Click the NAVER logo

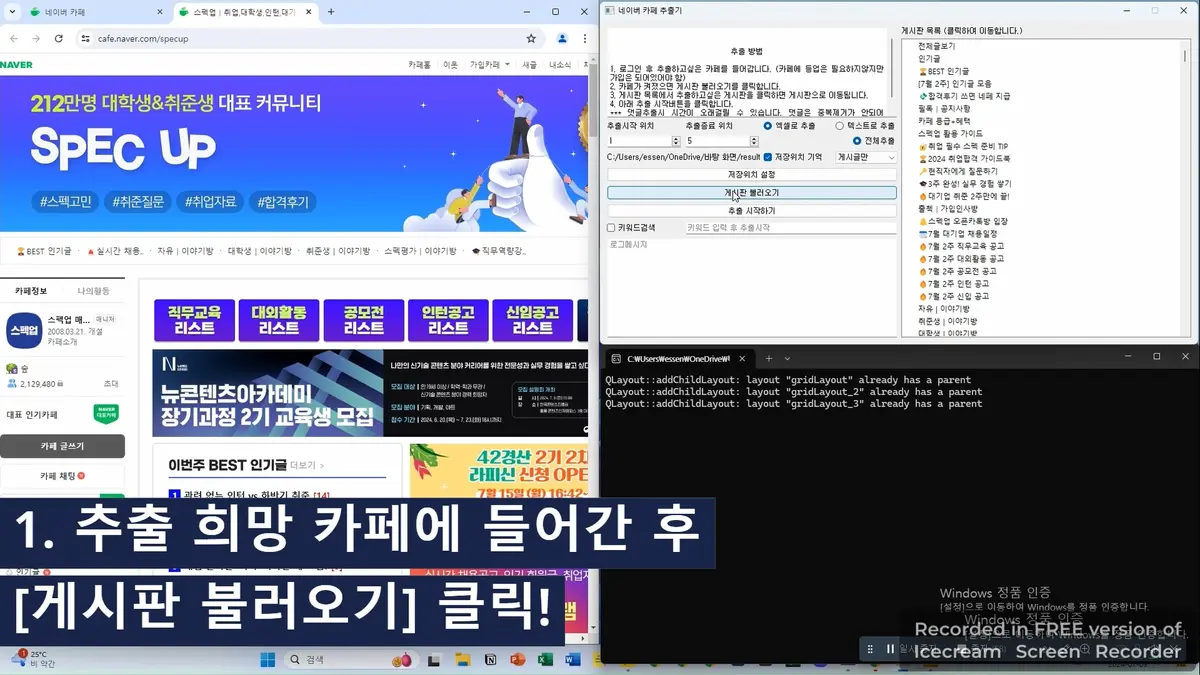[x=16, y=65]
